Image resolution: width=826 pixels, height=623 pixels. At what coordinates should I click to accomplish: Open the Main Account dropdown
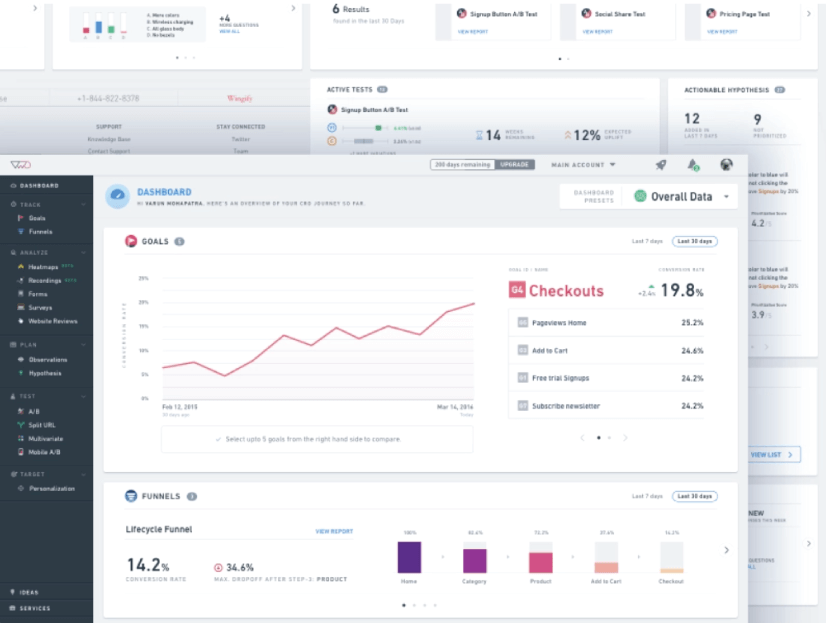click(583, 165)
